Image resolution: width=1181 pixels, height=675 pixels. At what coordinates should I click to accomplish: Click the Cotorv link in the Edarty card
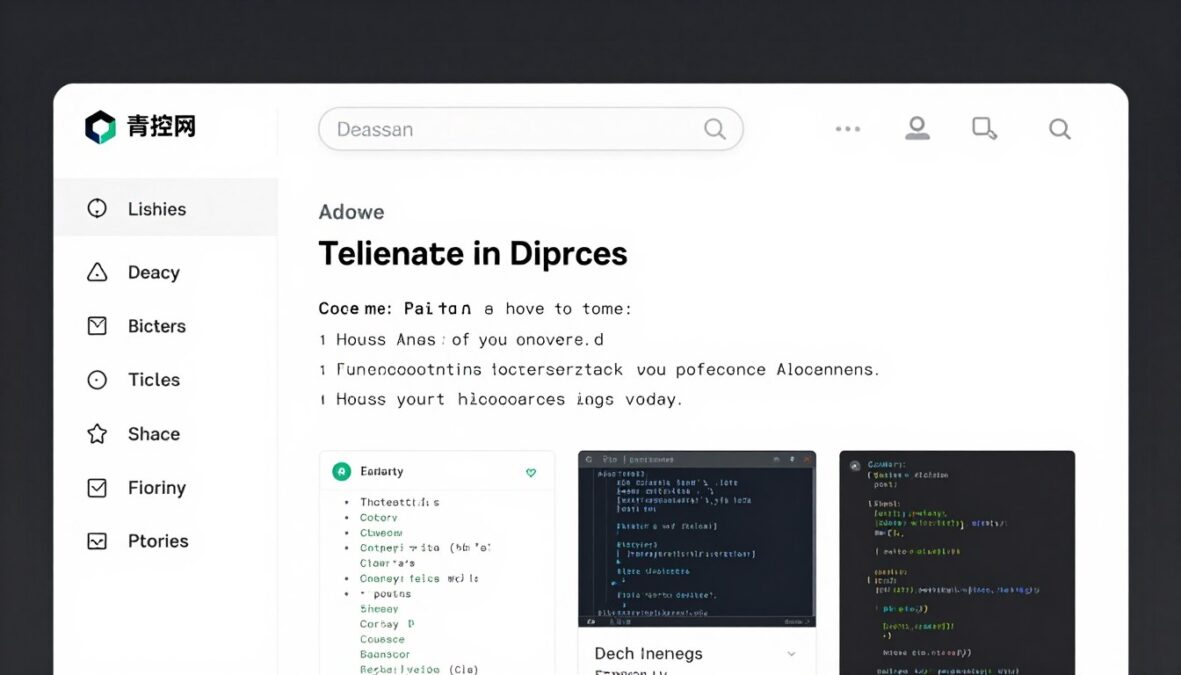coord(377,517)
